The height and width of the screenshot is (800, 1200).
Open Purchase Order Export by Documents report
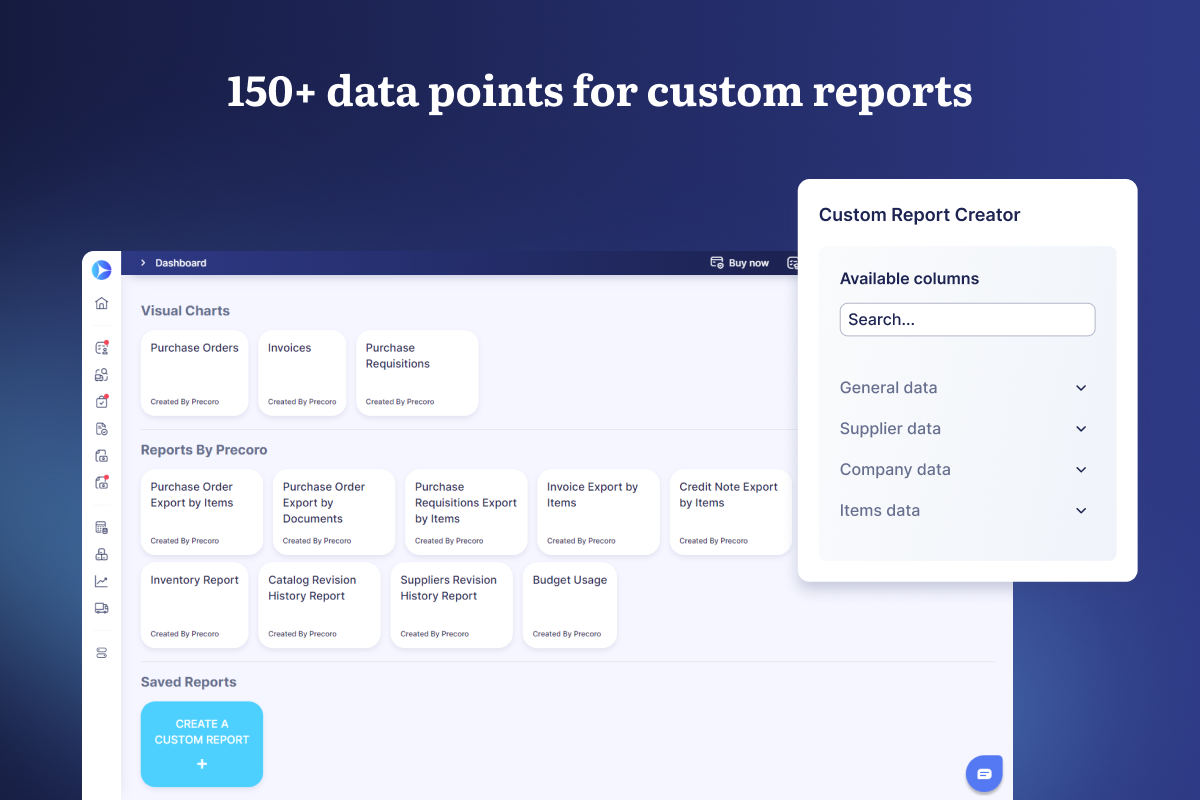pos(334,512)
